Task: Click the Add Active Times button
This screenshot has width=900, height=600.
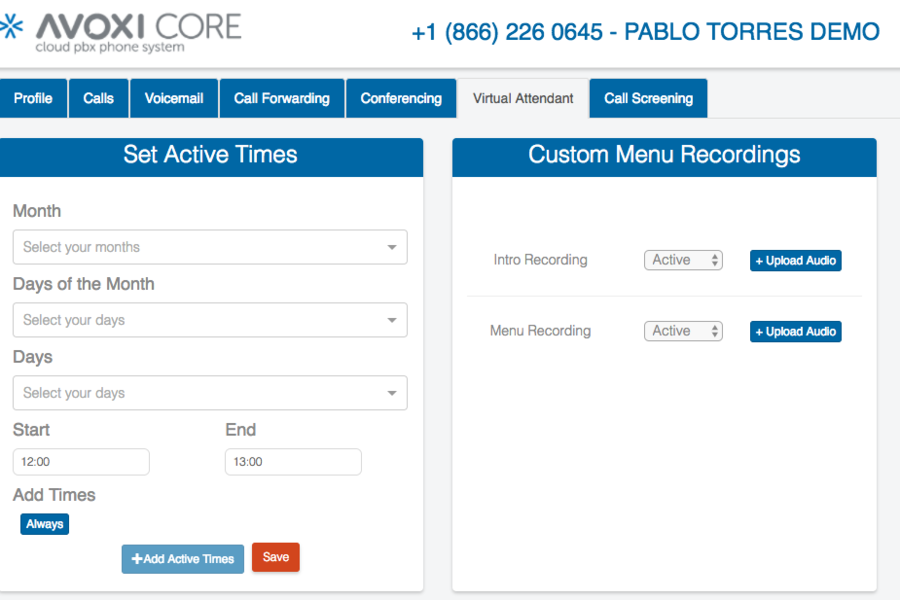Action: [x=183, y=559]
